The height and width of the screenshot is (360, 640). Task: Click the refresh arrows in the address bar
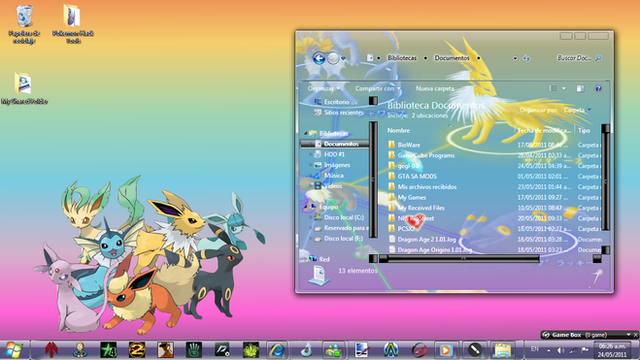[x=527, y=58]
